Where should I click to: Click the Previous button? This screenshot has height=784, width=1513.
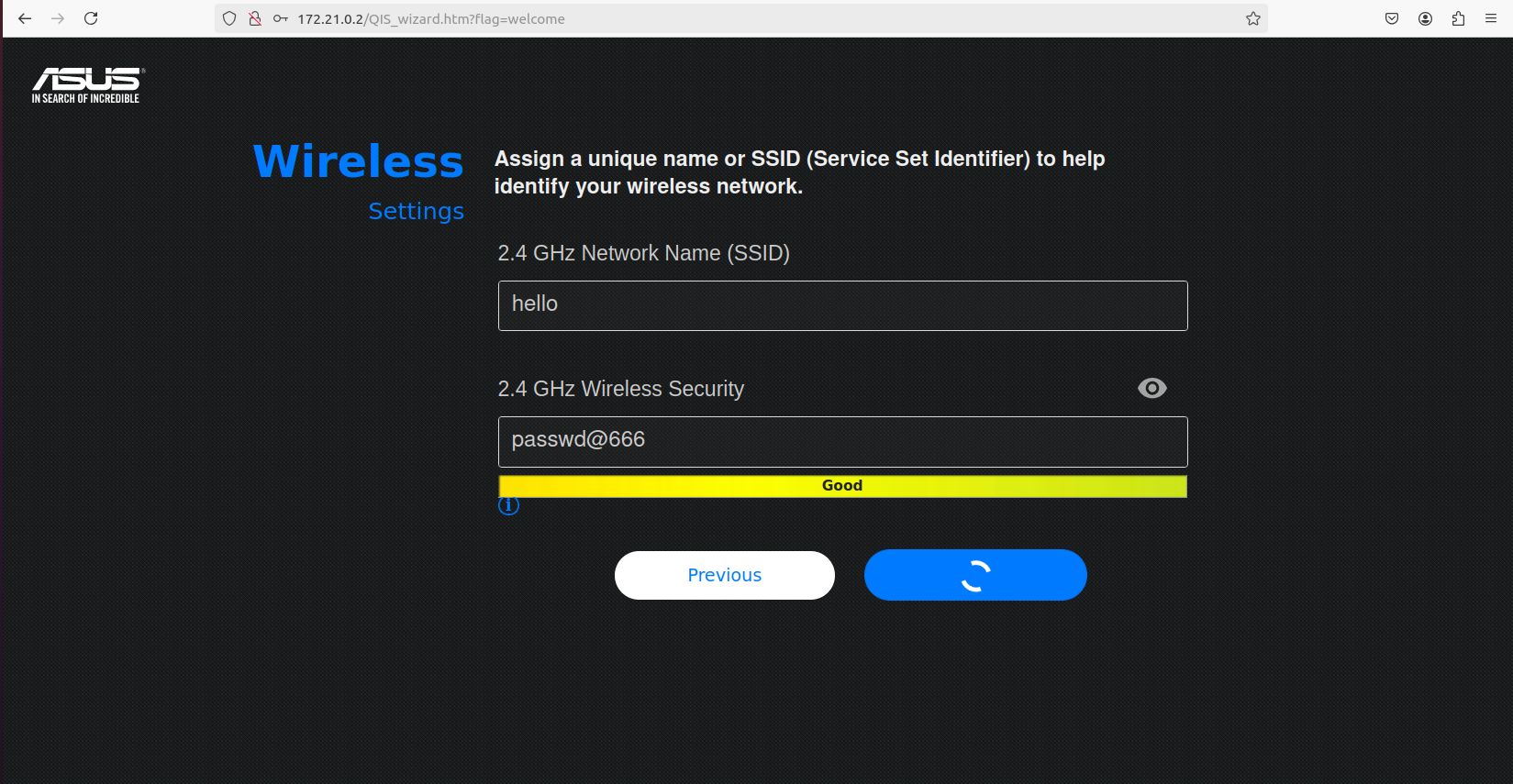tap(724, 575)
